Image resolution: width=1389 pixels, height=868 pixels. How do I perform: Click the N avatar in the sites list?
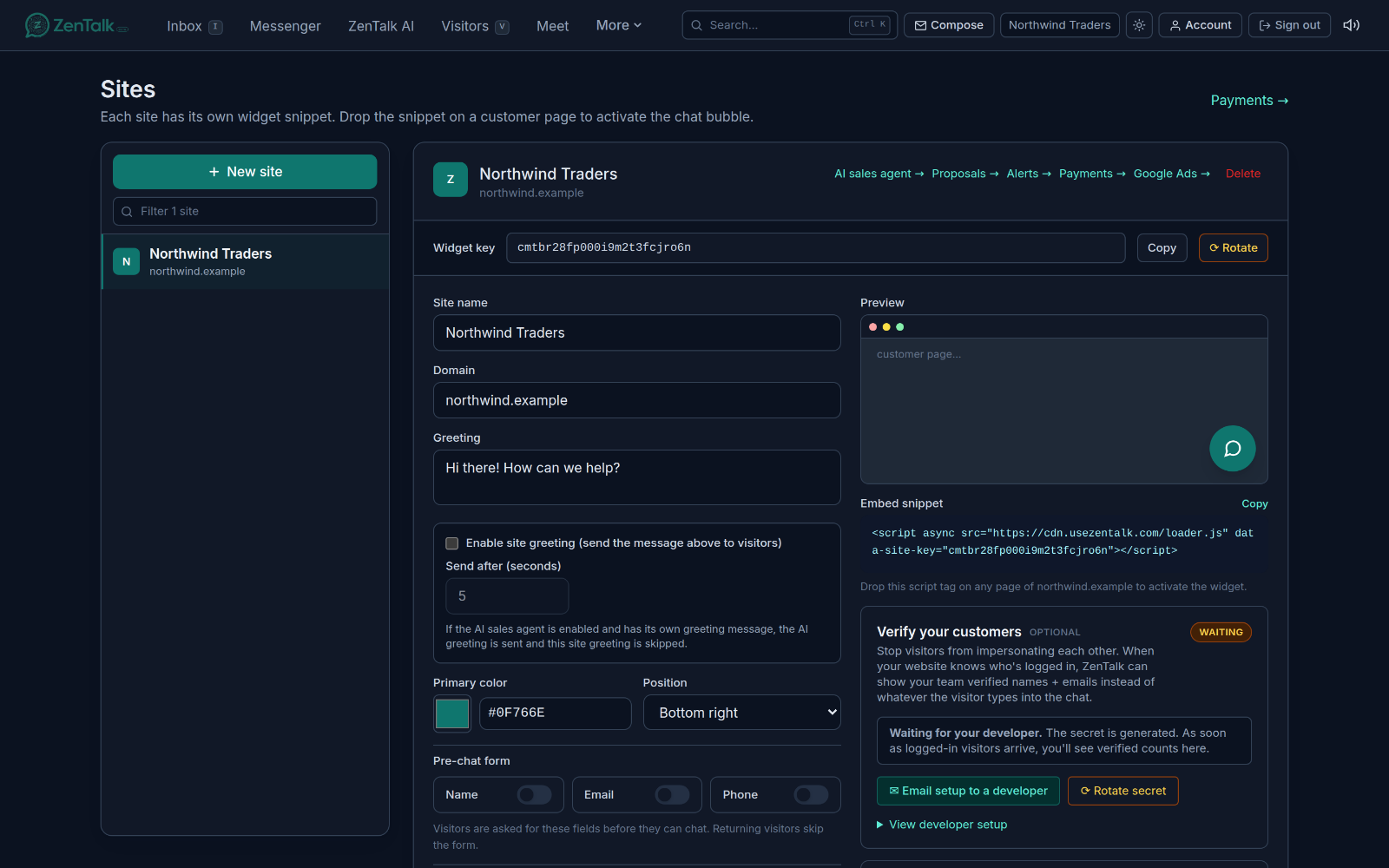127,261
